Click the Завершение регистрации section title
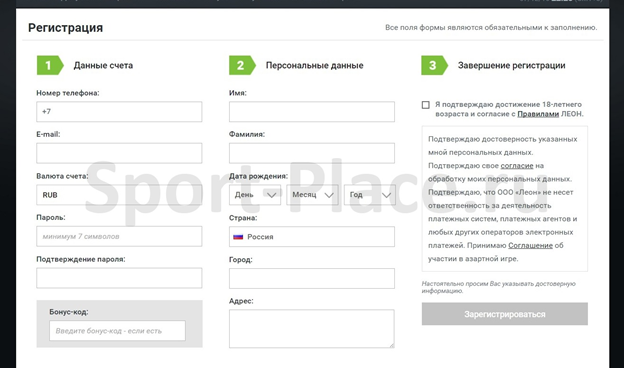The height and width of the screenshot is (368, 624). click(x=511, y=65)
